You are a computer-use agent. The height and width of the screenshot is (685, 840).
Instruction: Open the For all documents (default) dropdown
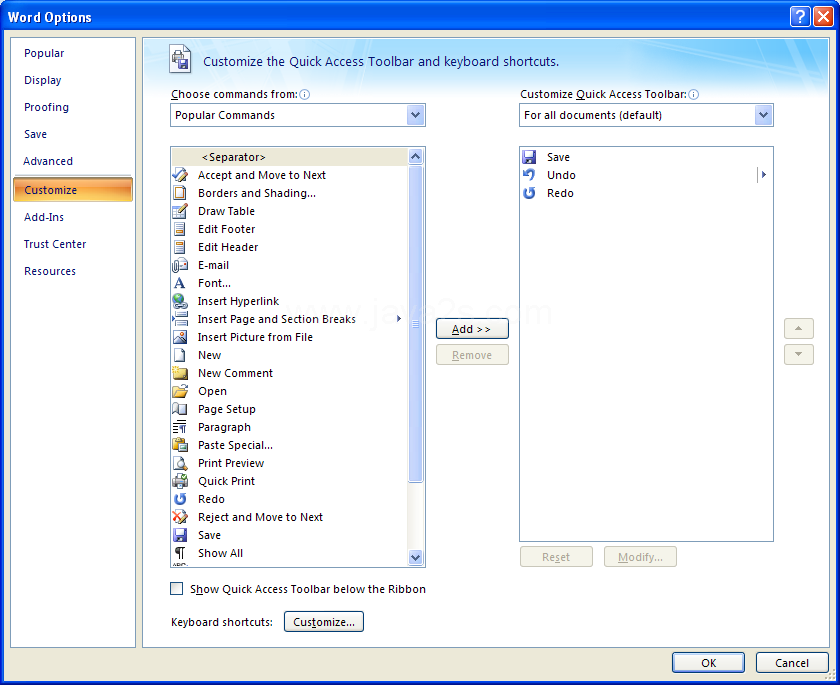763,115
